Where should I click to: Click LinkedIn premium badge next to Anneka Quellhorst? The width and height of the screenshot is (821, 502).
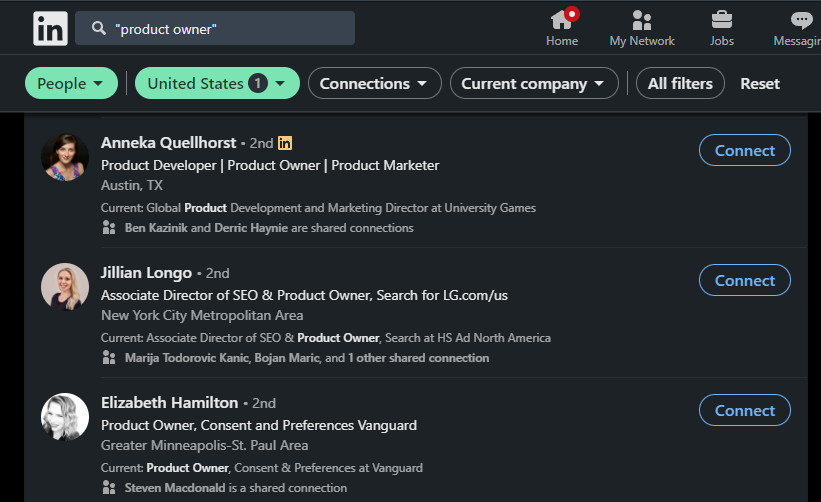coord(285,143)
